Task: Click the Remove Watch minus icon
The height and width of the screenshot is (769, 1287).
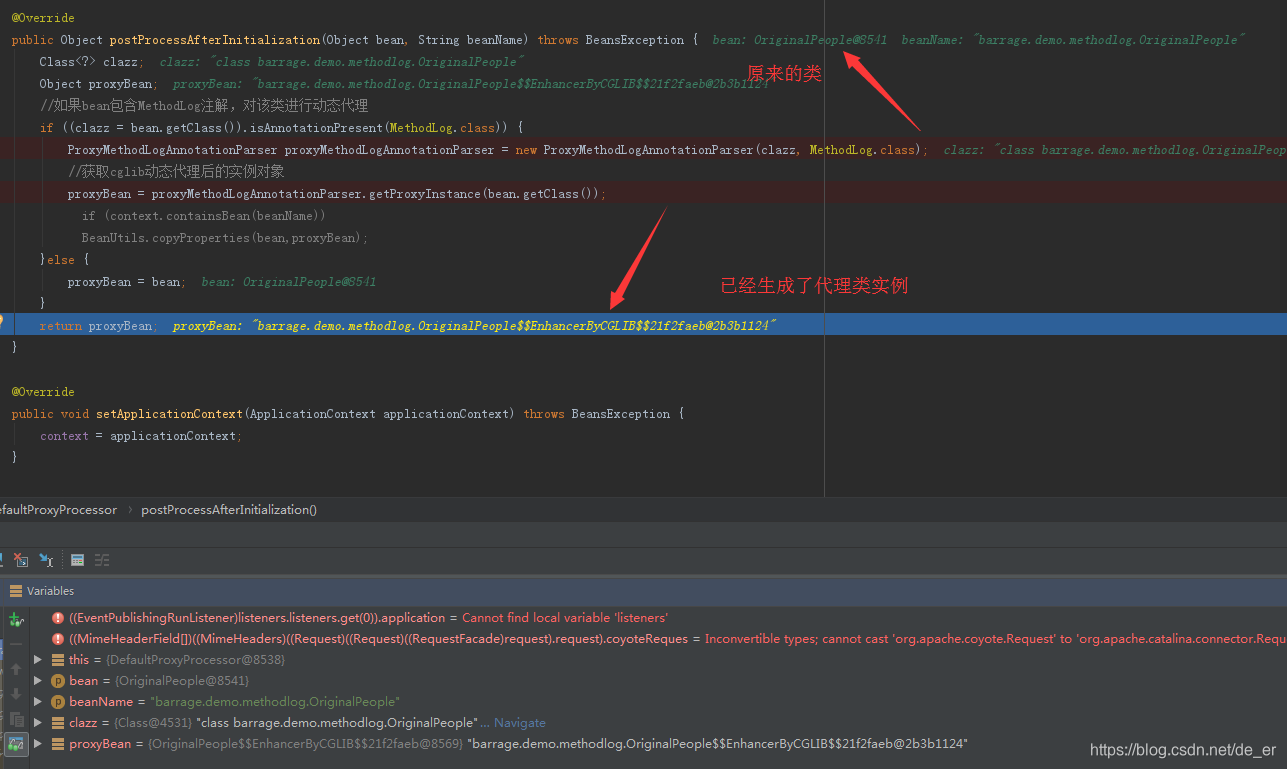Action: [x=16, y=644]
